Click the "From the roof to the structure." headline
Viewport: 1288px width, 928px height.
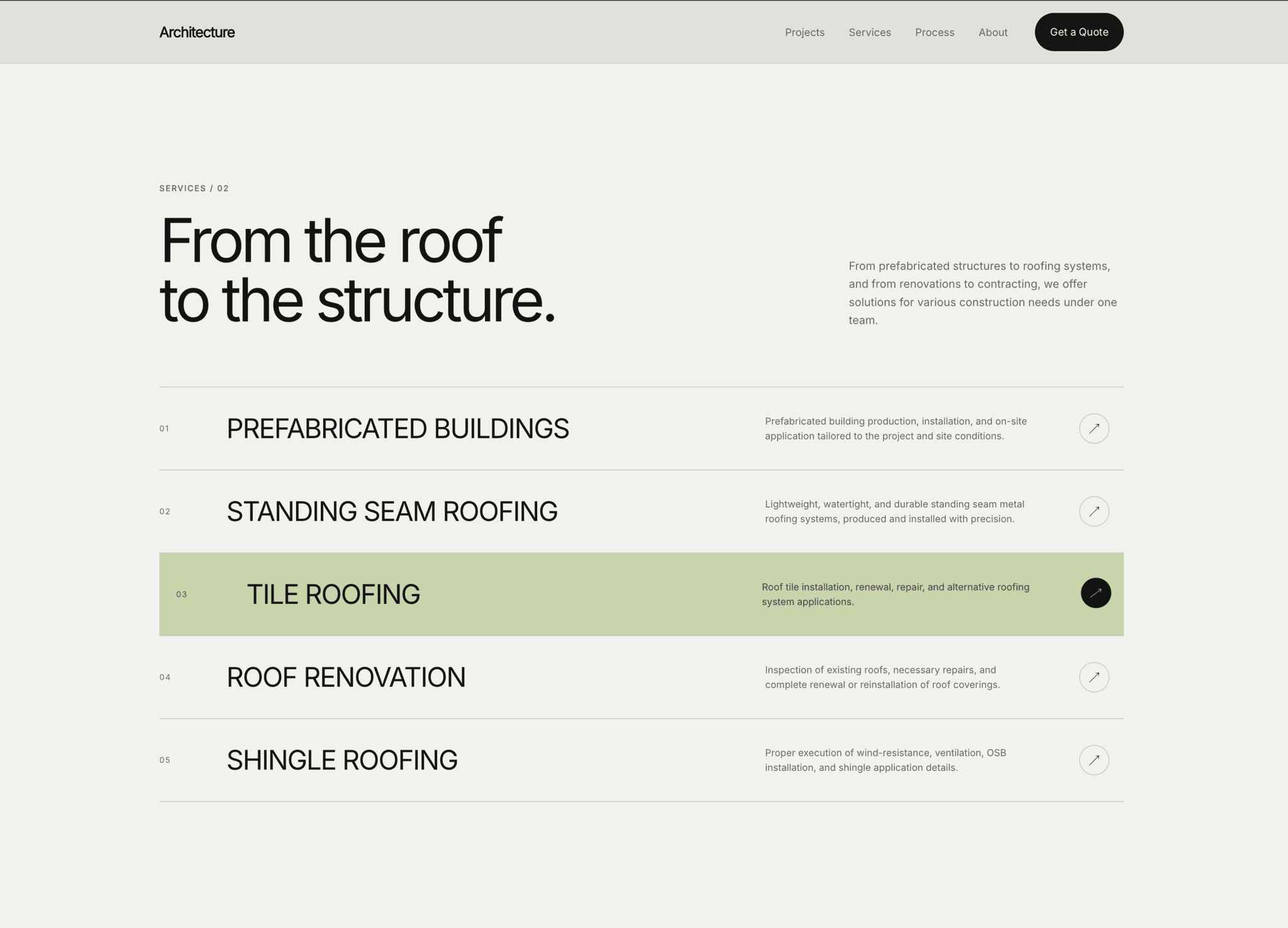pos(357,270)
